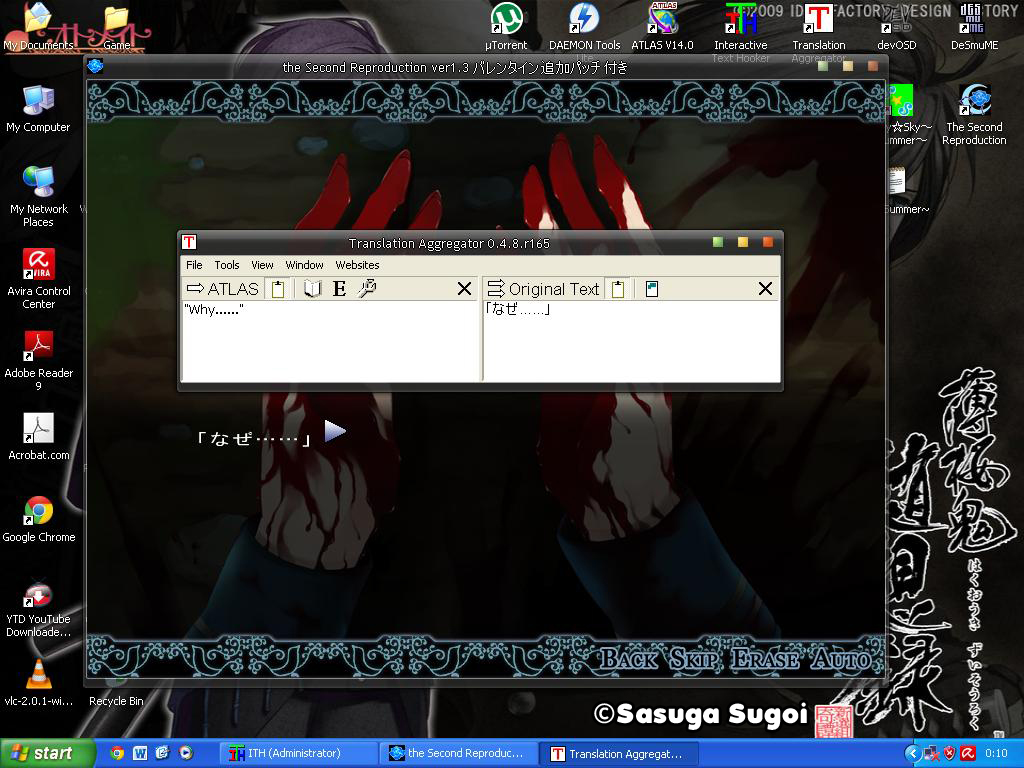
Task: Open the File menu in Translation Aggregator
Action: click(x=194, y=265)
